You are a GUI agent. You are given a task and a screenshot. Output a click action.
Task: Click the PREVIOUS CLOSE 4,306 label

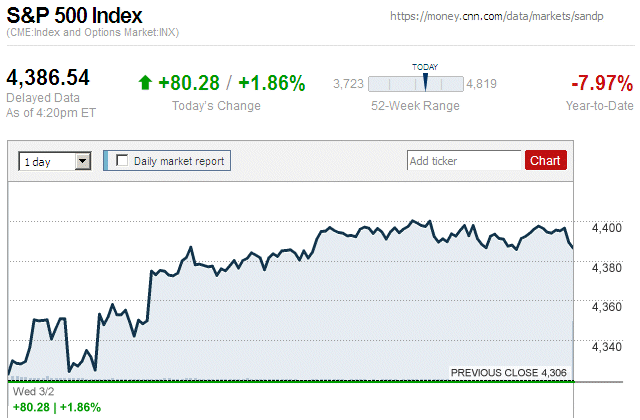click(509, 372)
